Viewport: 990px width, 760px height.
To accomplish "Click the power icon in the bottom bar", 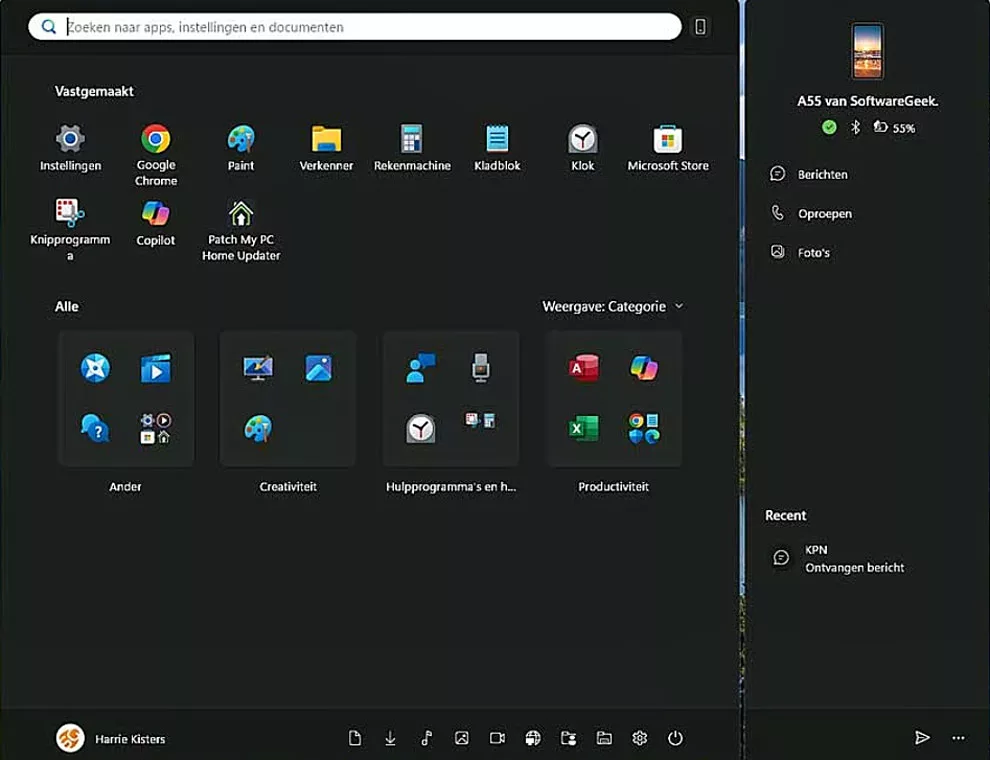I will point(676,737).
